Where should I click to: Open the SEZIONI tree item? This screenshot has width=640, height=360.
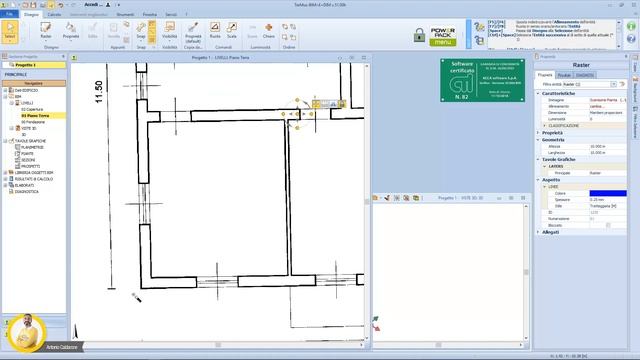pyautogui.click(x=28, y=160)
